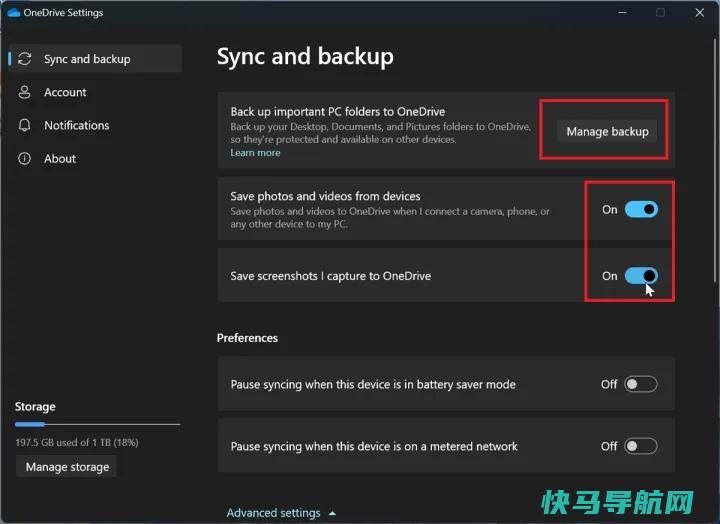Click the About info icon
Image resolution: width=720 pixels, height=524 pixels.
24,158
